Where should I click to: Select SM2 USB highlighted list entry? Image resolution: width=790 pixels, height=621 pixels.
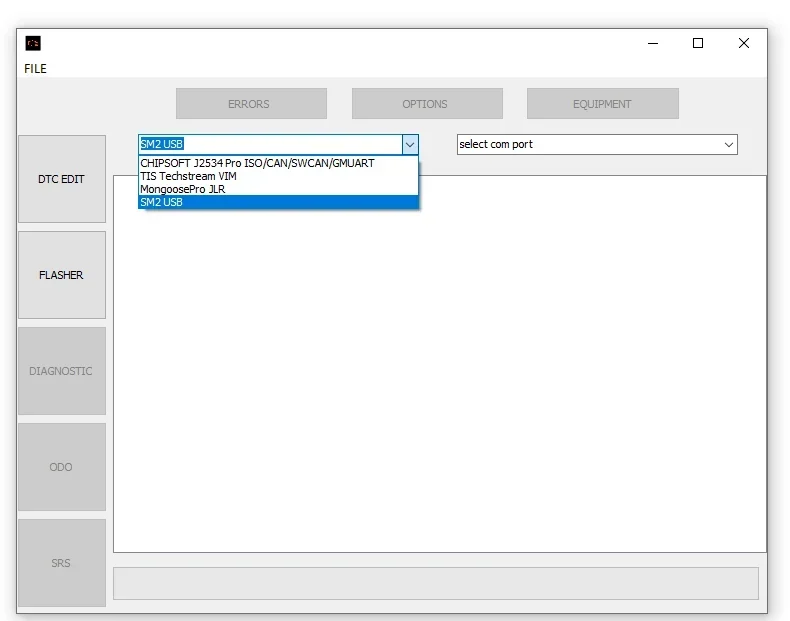278,202
